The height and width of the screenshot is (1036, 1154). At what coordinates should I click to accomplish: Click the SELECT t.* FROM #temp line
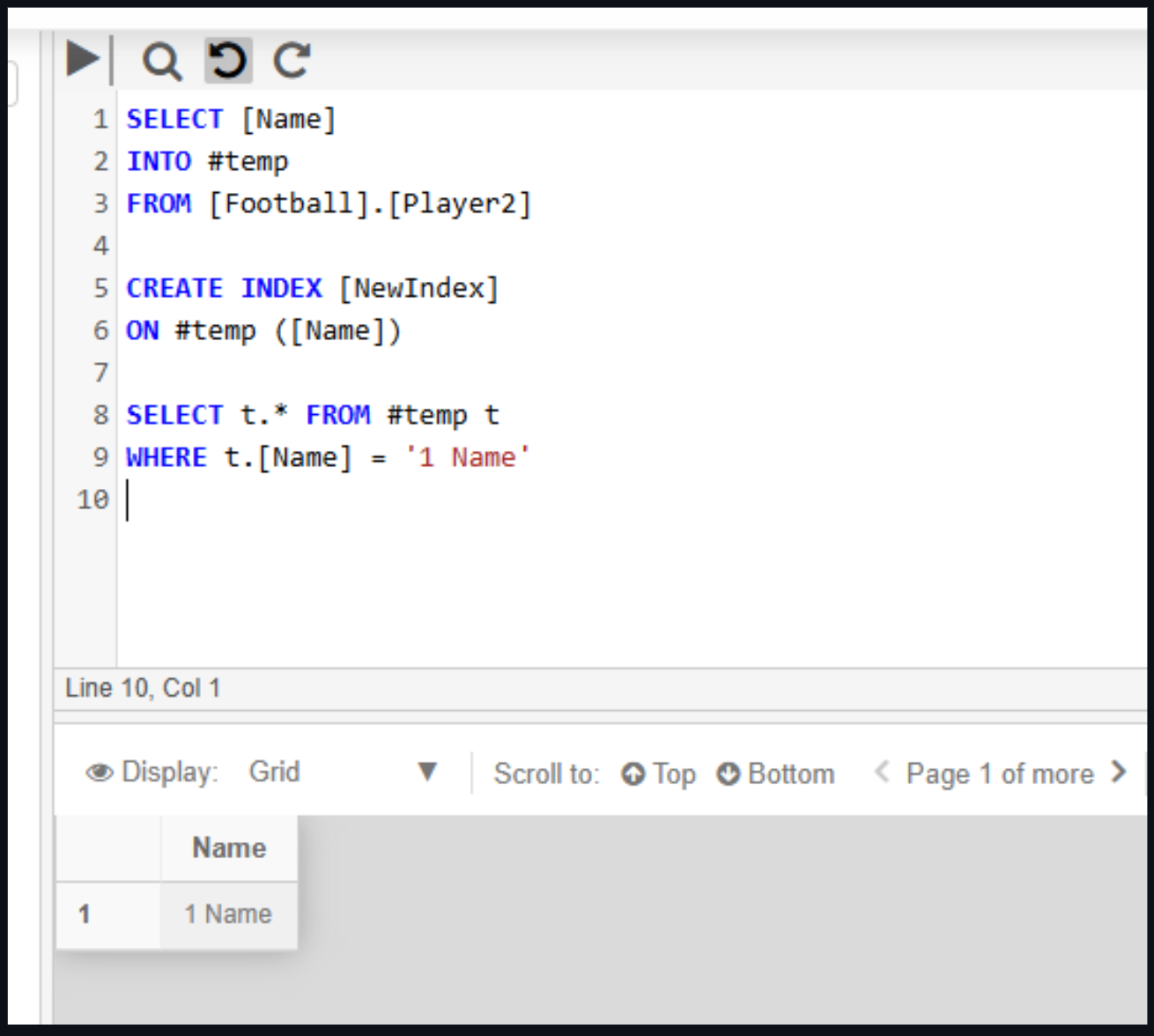[x=313, y=415]
